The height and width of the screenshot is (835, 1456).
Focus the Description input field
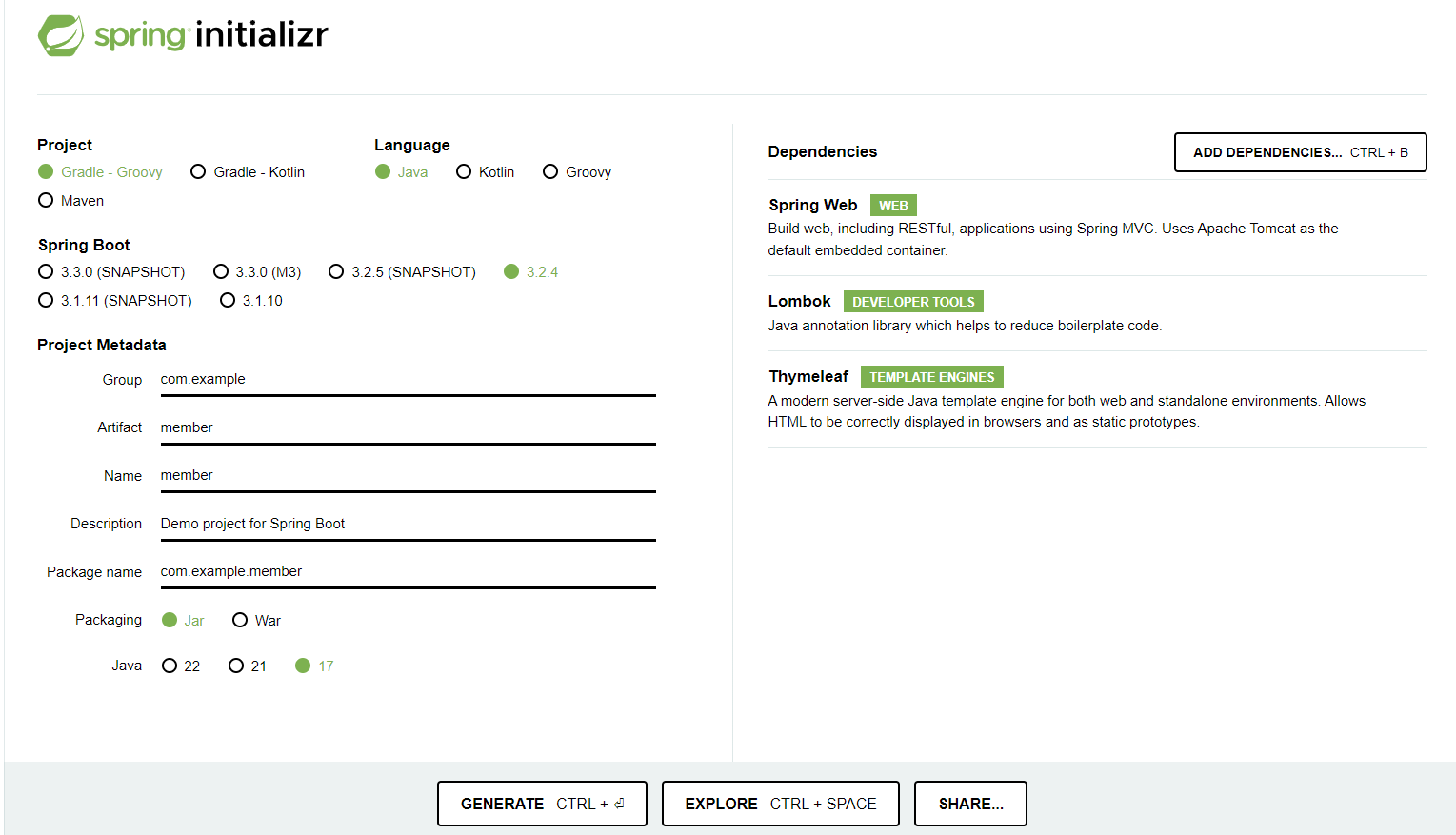pyautogui.click(x=408, y=525)
